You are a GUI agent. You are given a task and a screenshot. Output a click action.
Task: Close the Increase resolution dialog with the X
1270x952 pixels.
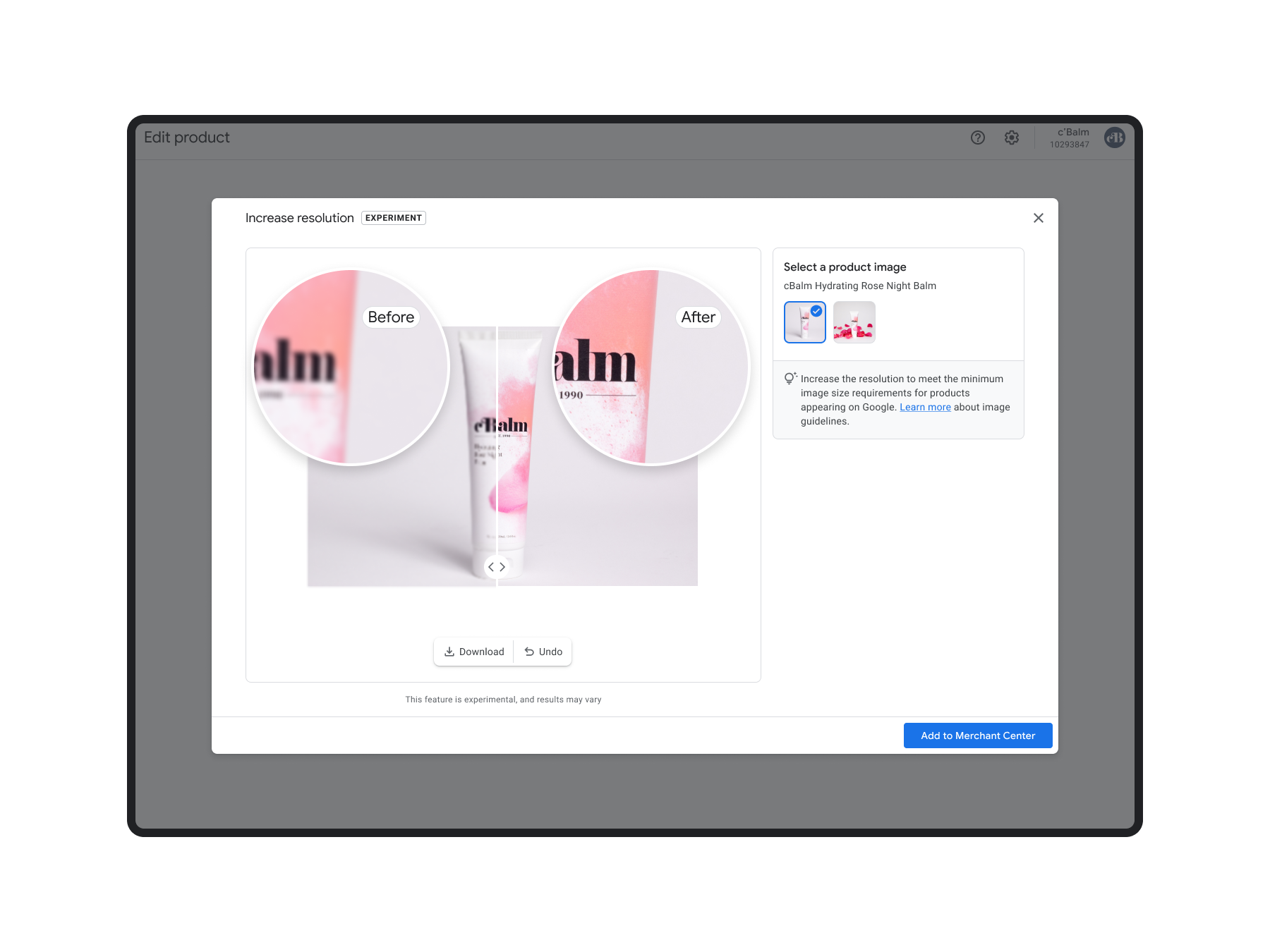coord(1038,218)
